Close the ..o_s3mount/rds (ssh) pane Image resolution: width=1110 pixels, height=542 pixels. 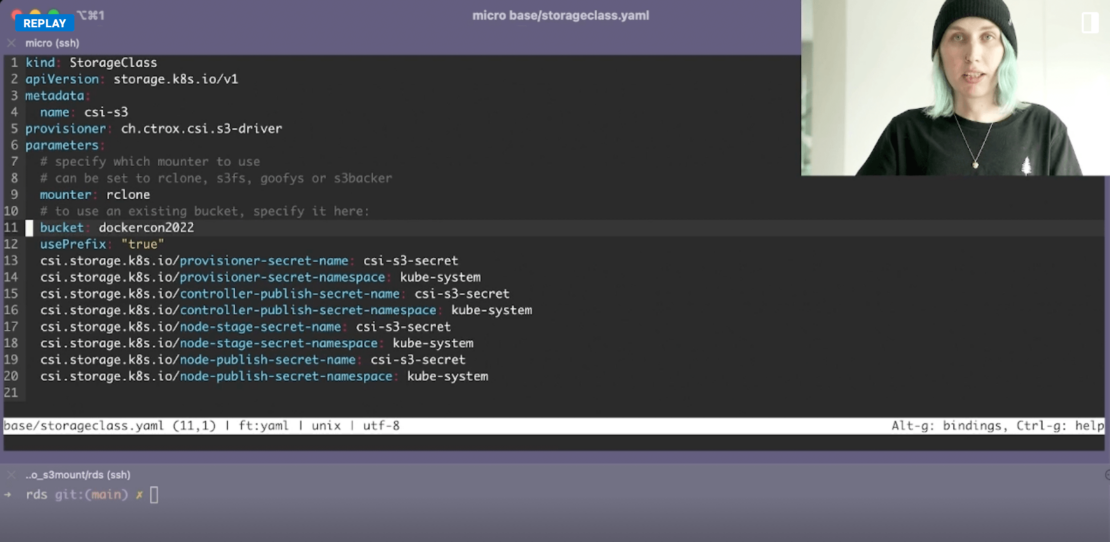11,475
